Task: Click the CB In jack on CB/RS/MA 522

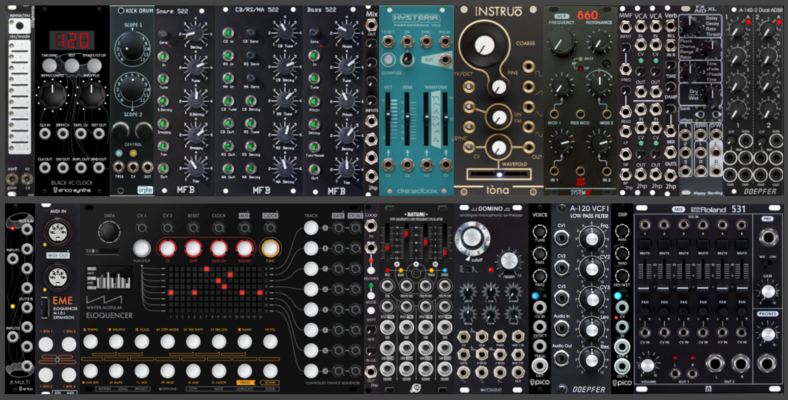Action: [x=228, y=33]
